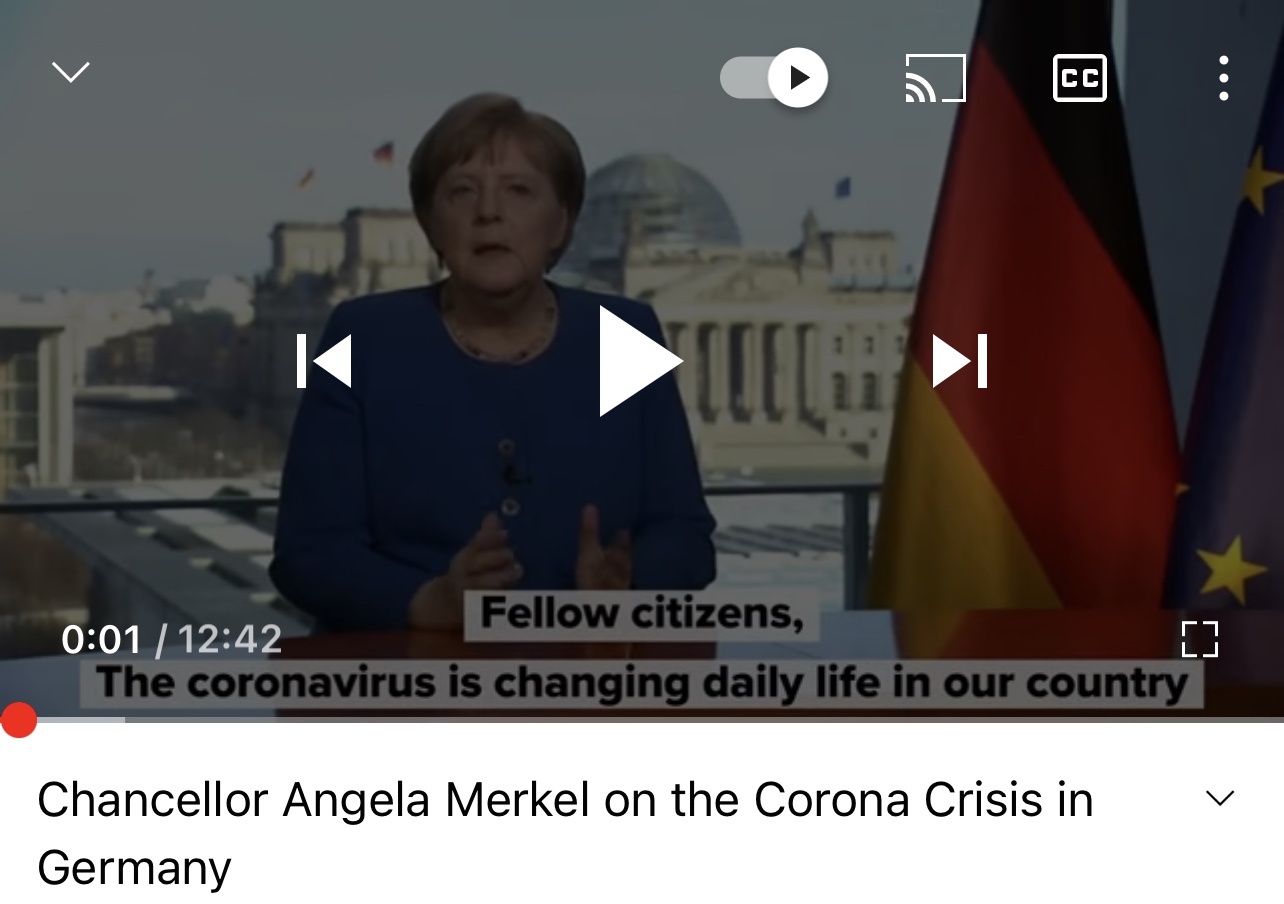Turn on closed captions with CC icon
The height and width of the screenshot is (904, 1284).
coord(1080,78)
